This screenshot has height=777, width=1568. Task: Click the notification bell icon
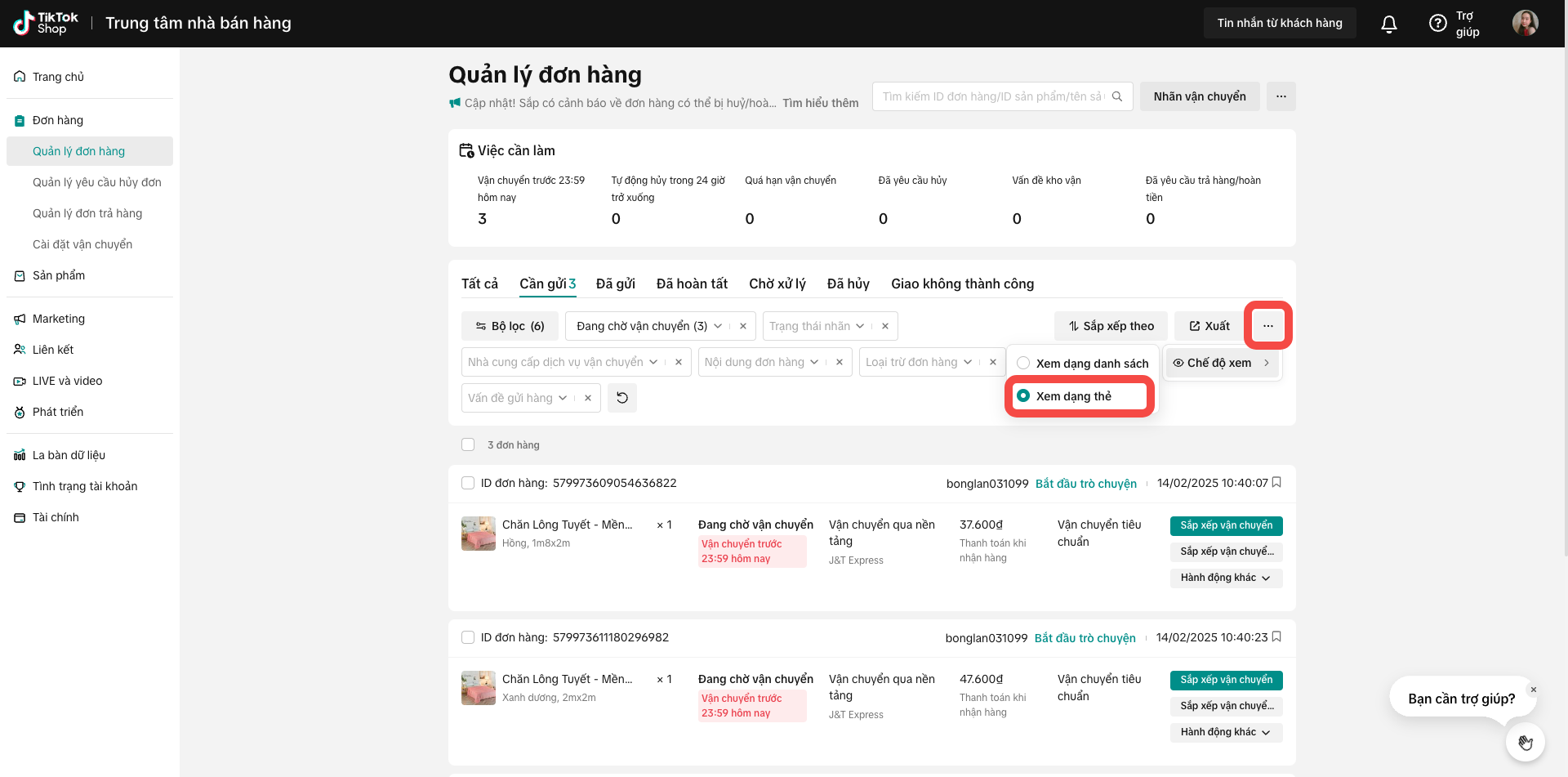coord(1388,24)
